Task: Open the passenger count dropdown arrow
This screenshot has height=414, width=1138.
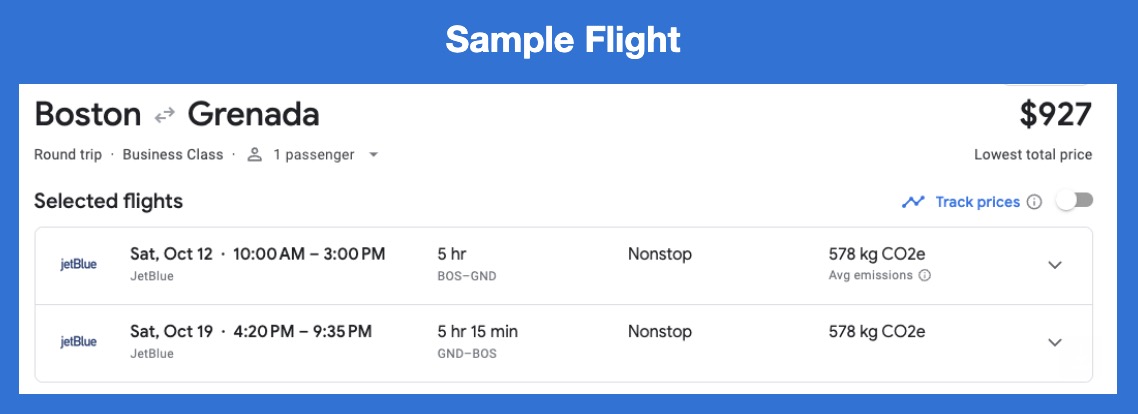Action: click(373, 155)
